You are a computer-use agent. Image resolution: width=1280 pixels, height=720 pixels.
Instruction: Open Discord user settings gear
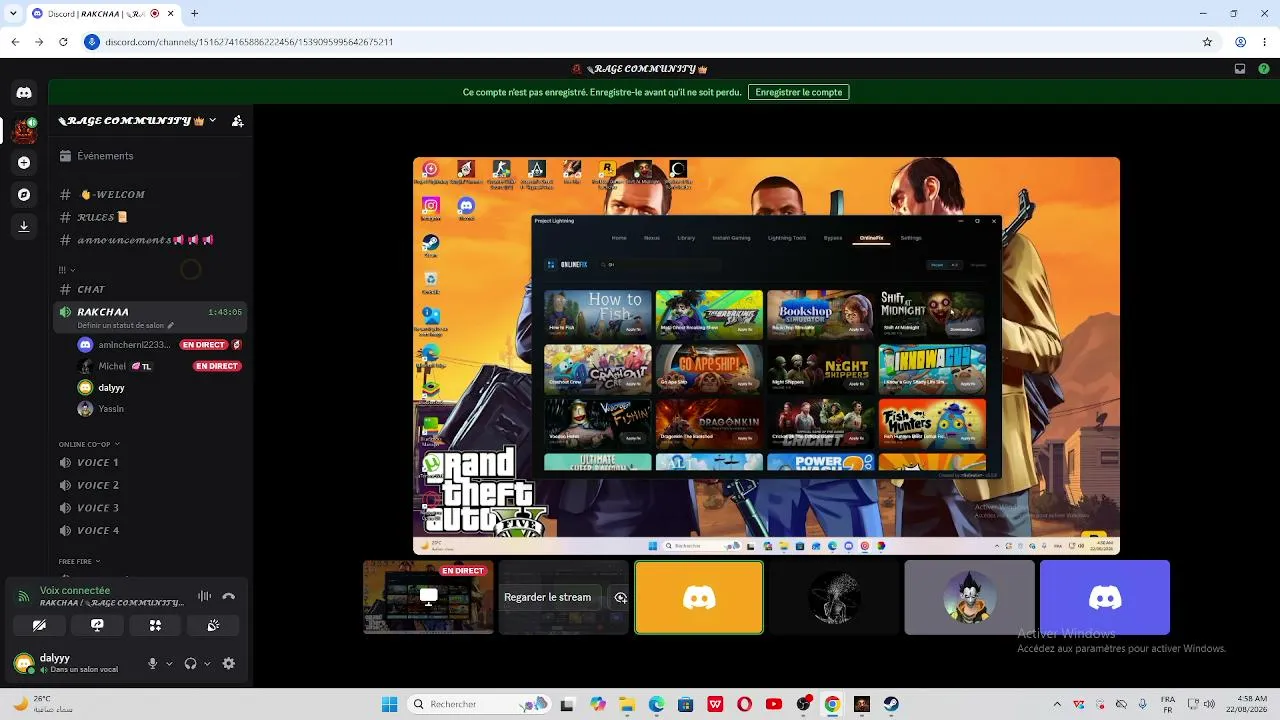click(x=229, y=663)
